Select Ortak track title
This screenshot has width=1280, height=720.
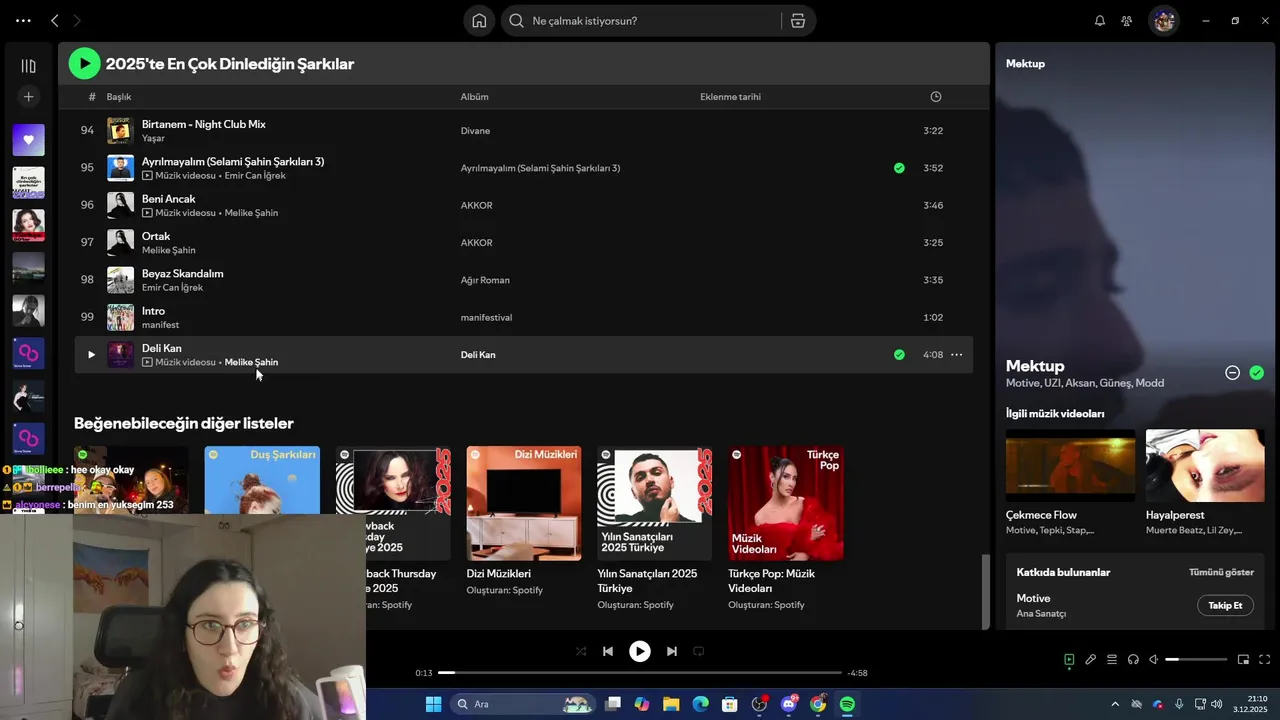tap(156, 236)
